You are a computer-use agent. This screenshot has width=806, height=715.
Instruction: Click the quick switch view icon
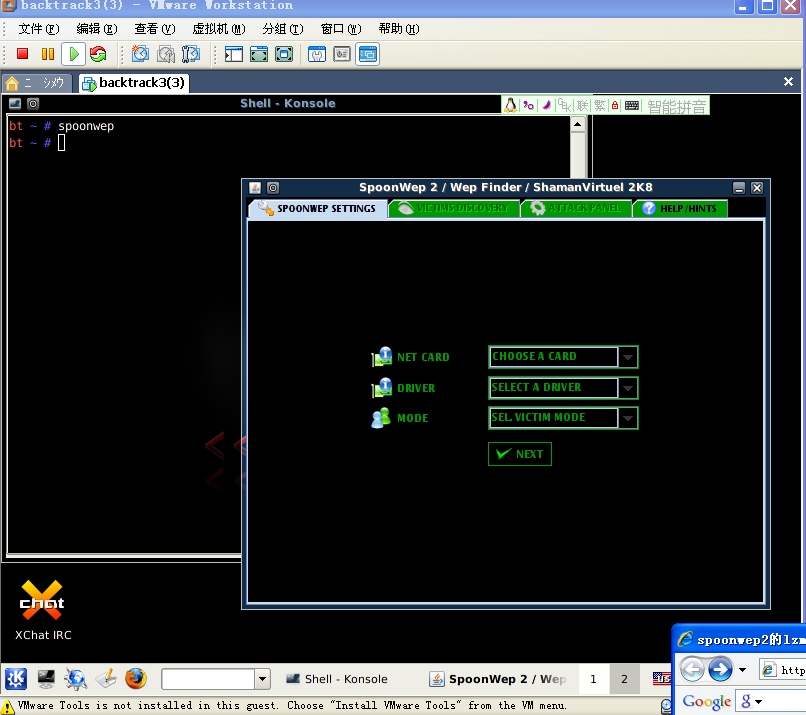pyautogui.click(x=259, y=54)
